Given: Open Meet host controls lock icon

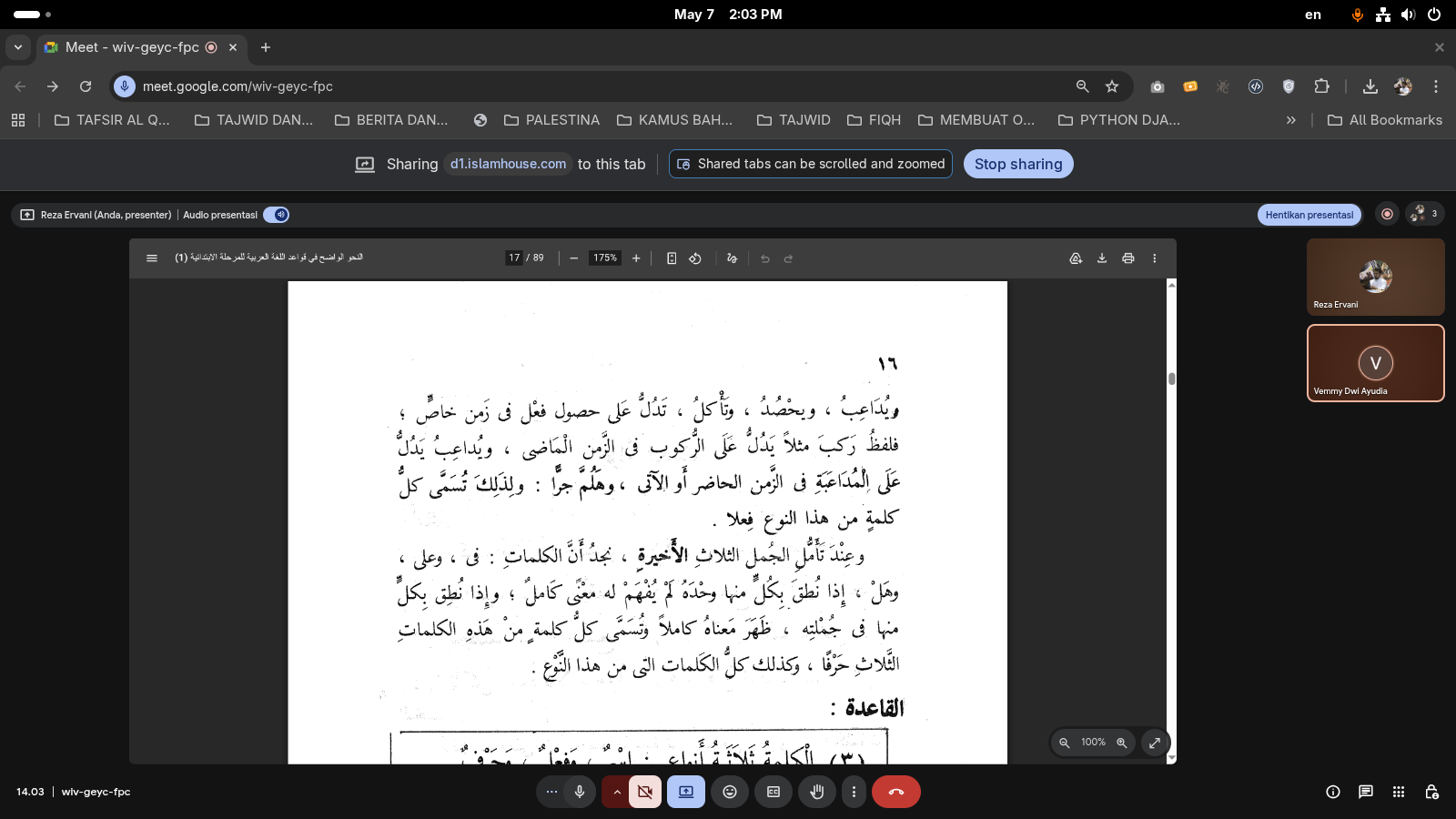Looking at the screenshot, I should pyautogui.click(x=1431, y=792).
